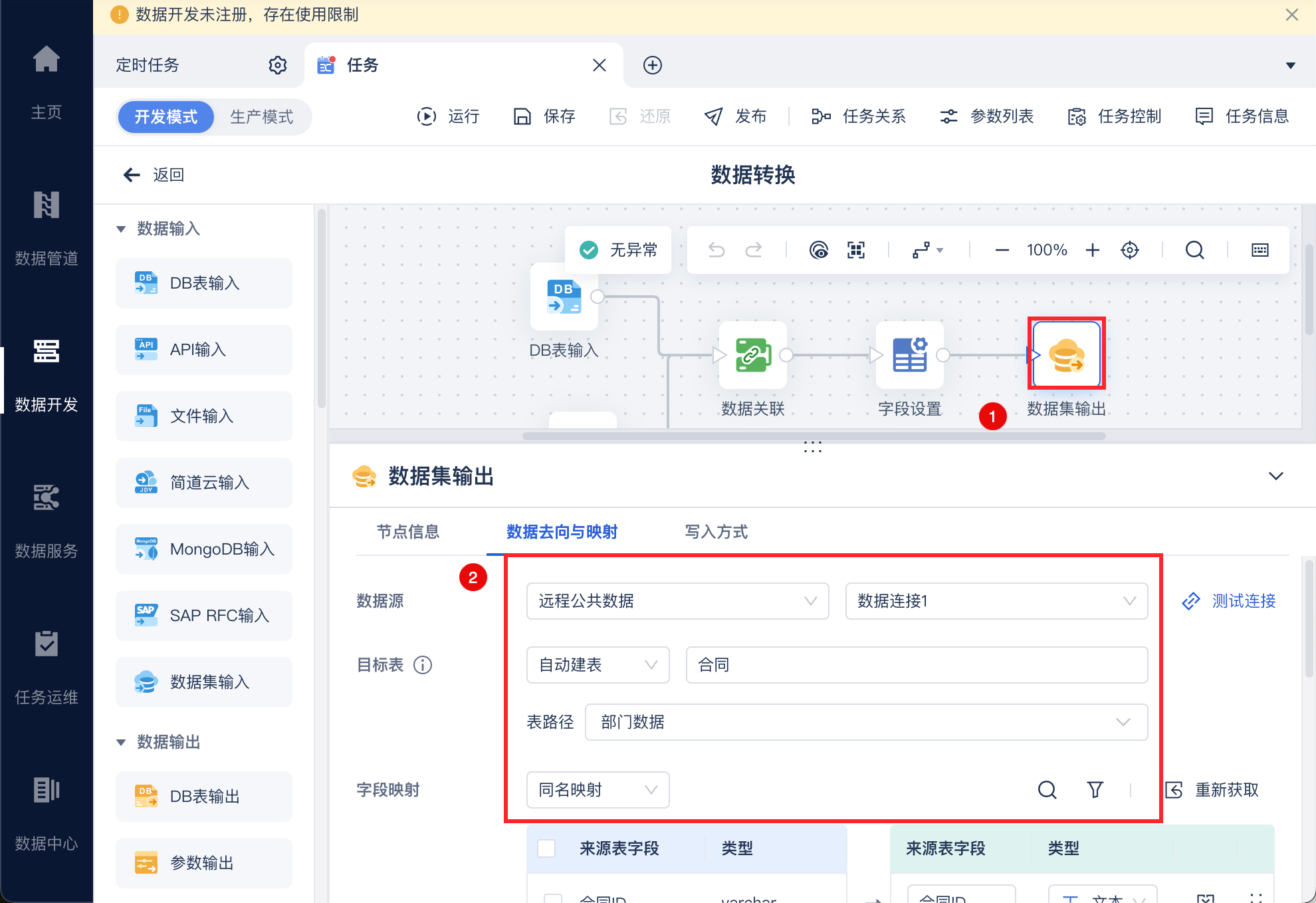Open the settings gear beside 定时任务

coord(277,65)
